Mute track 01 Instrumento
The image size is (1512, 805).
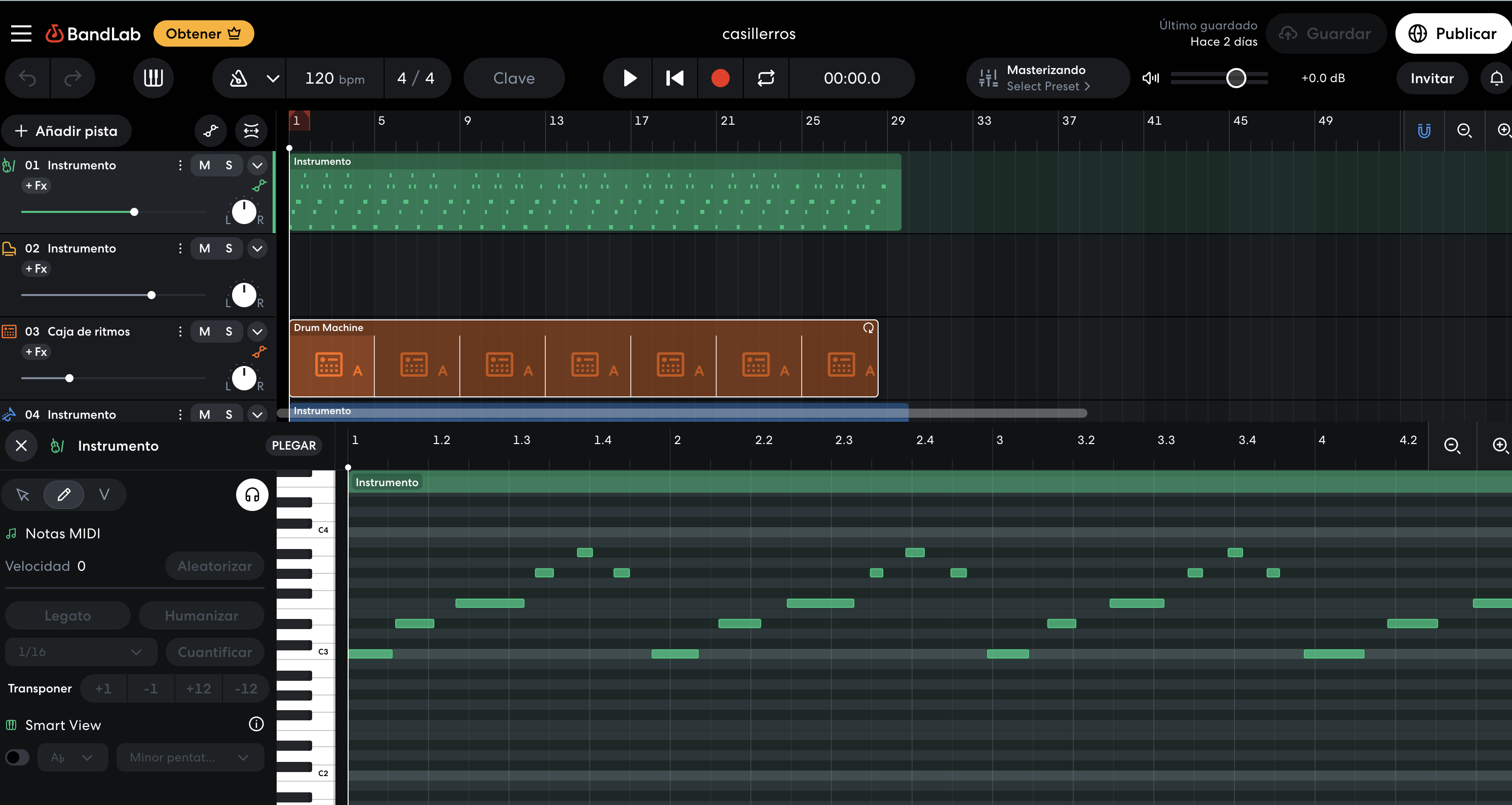pyautogui.click(x=204, y=165)
